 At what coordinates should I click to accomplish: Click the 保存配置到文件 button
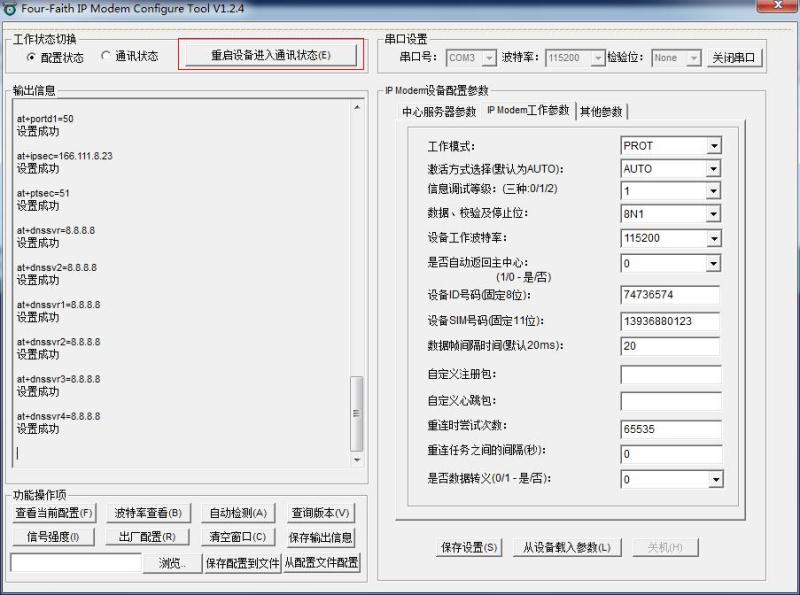coord(243,563)
